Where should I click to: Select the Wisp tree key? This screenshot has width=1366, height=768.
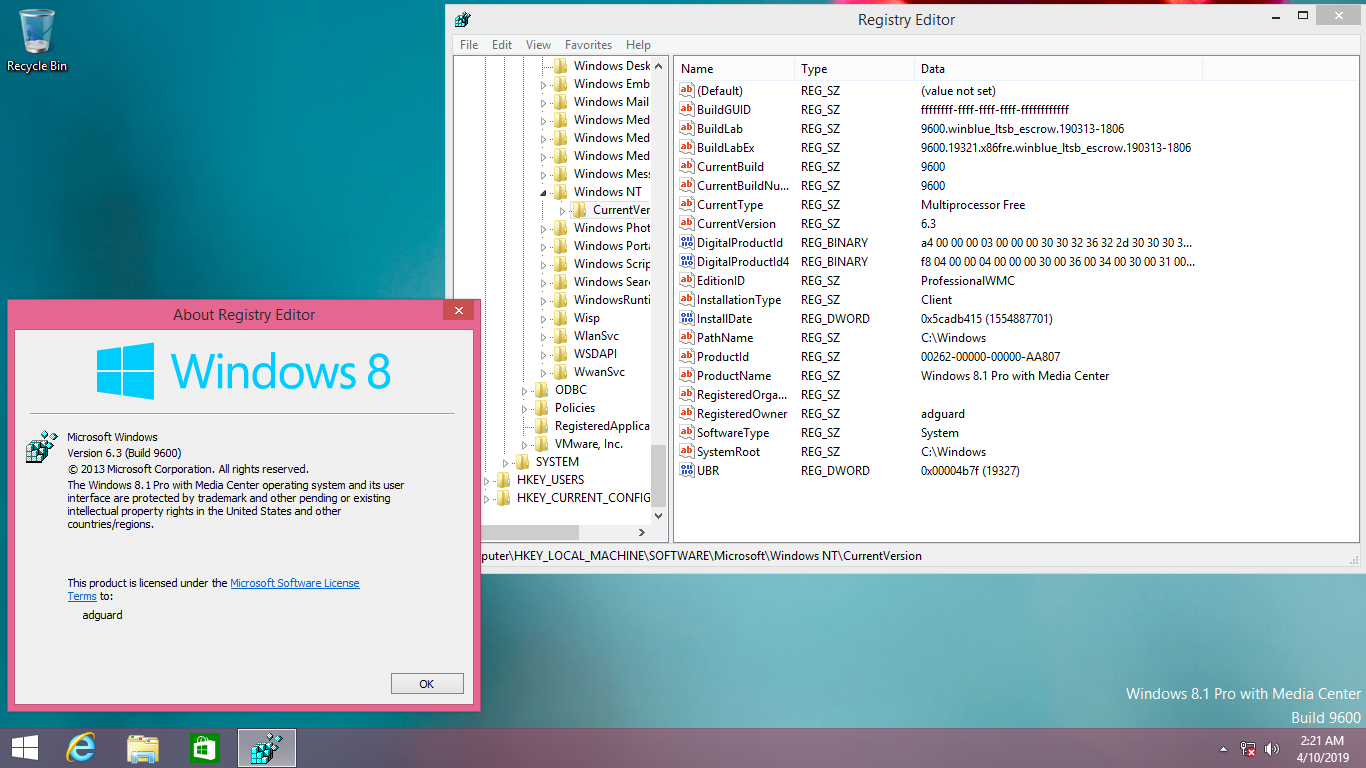(587, 318)
